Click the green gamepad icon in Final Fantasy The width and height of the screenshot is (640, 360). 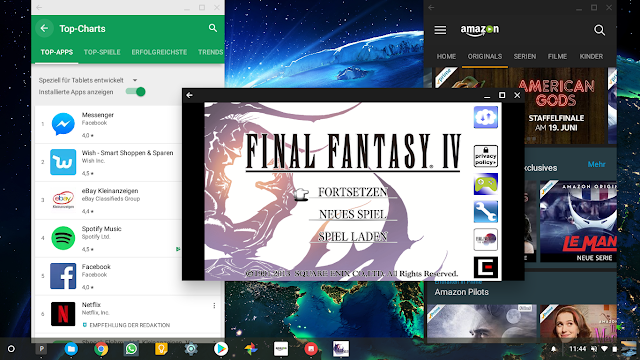[485, 184]
